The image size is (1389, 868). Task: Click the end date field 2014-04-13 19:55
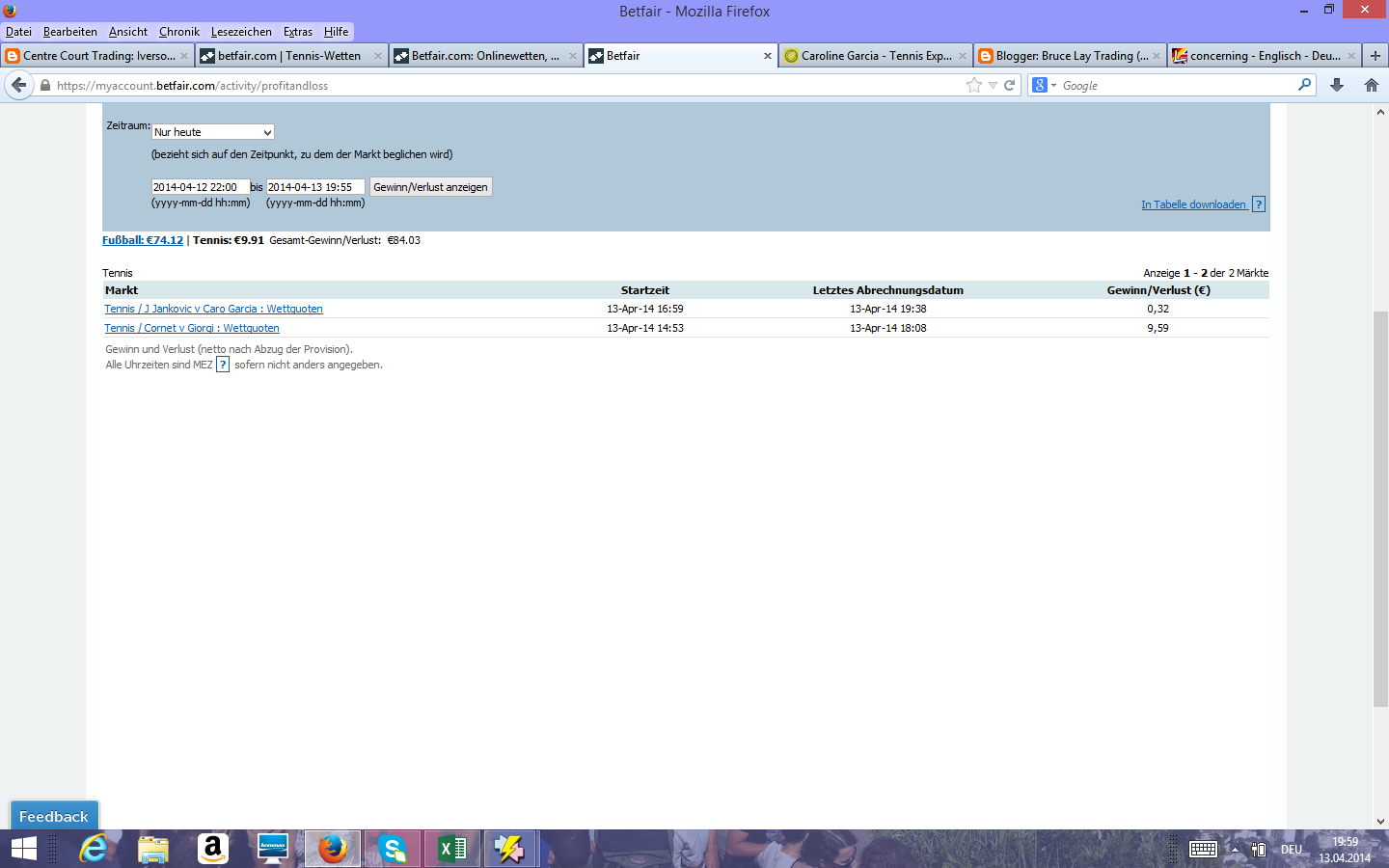(315, 187)
